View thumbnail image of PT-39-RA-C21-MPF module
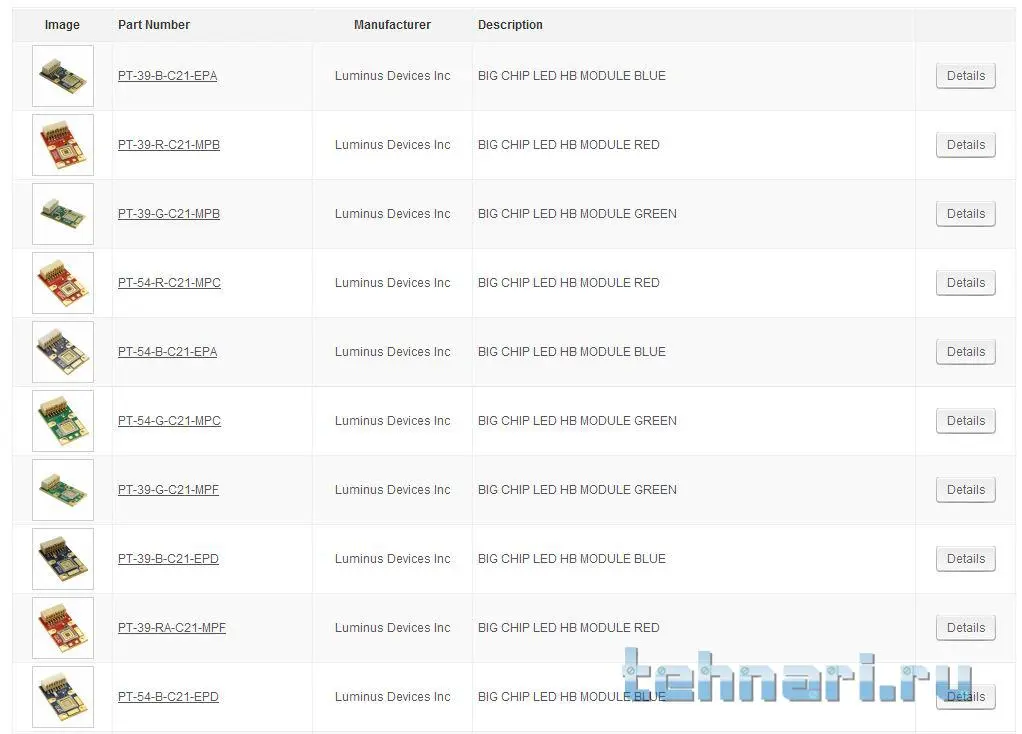1022x734 pixels. pos(63,628)
